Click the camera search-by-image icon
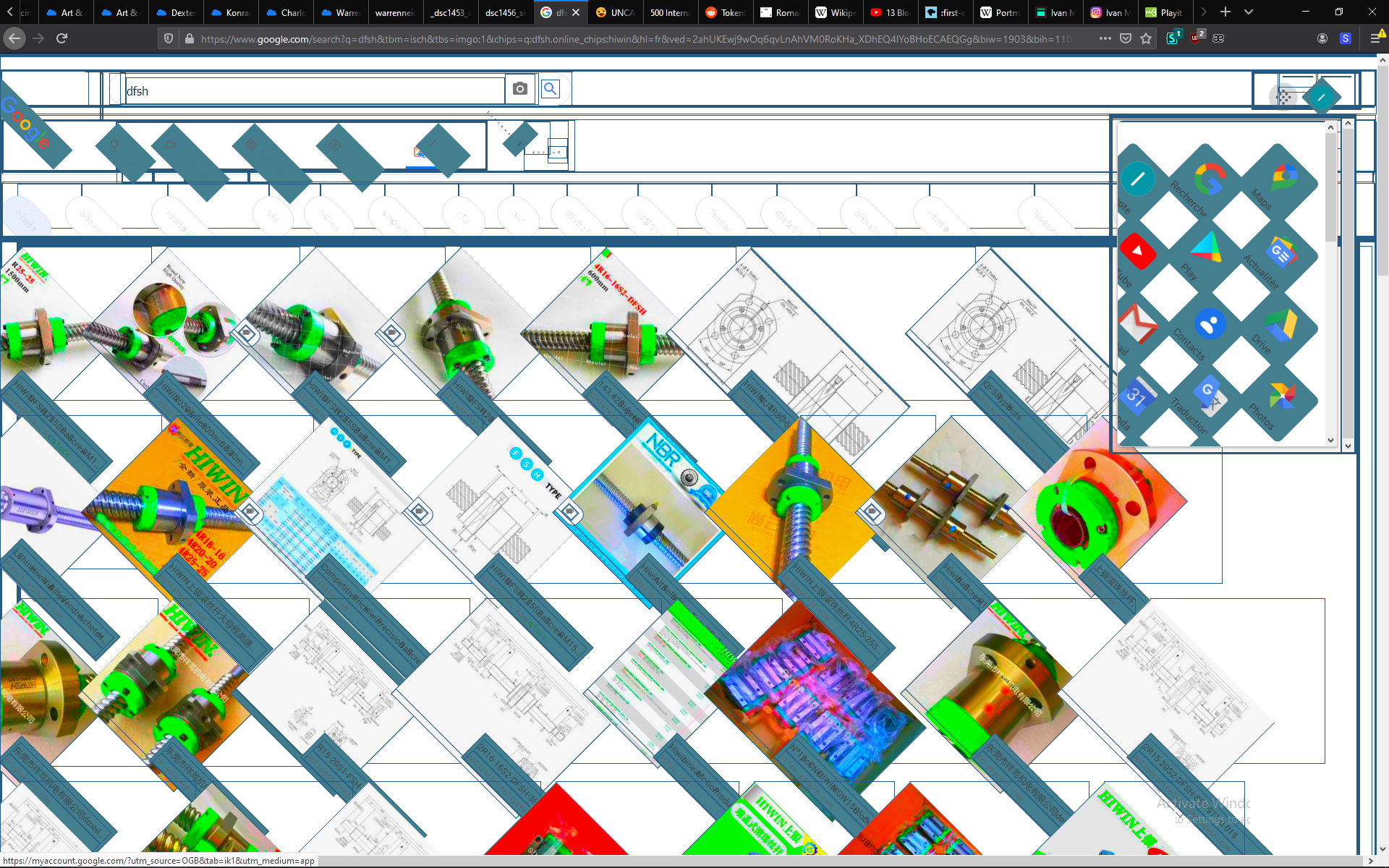1389x868 pixels. tap(519, 89)
